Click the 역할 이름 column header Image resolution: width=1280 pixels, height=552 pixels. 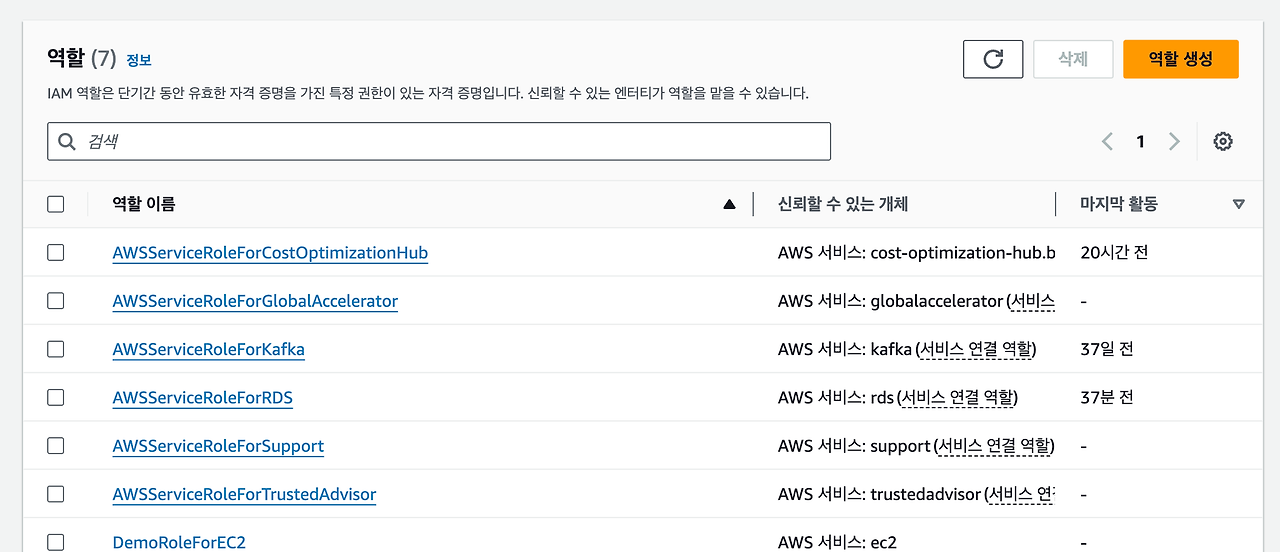pos(144,204)
